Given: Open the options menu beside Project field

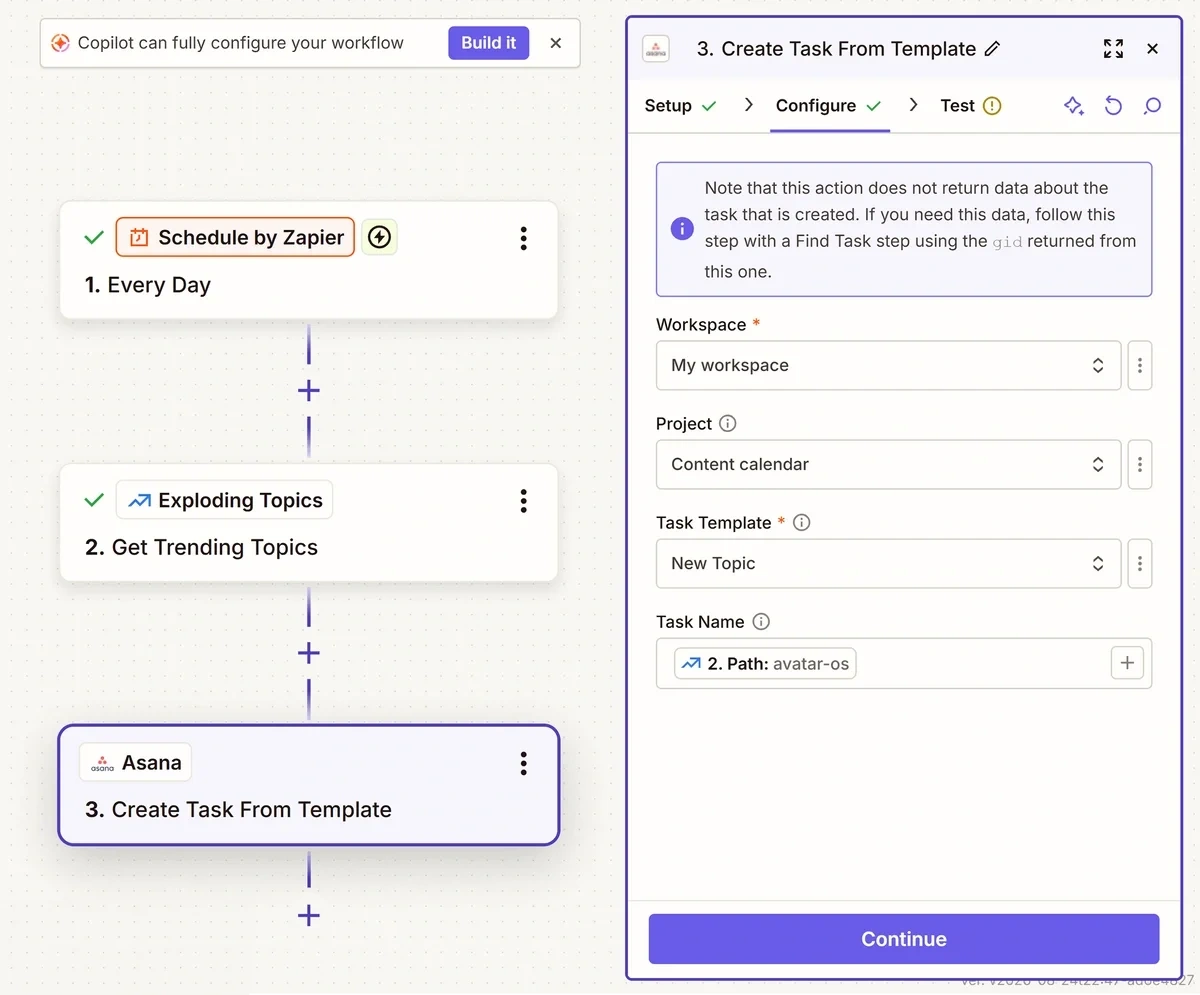Looking at the screenshot, I should [x=1140, y=464].
